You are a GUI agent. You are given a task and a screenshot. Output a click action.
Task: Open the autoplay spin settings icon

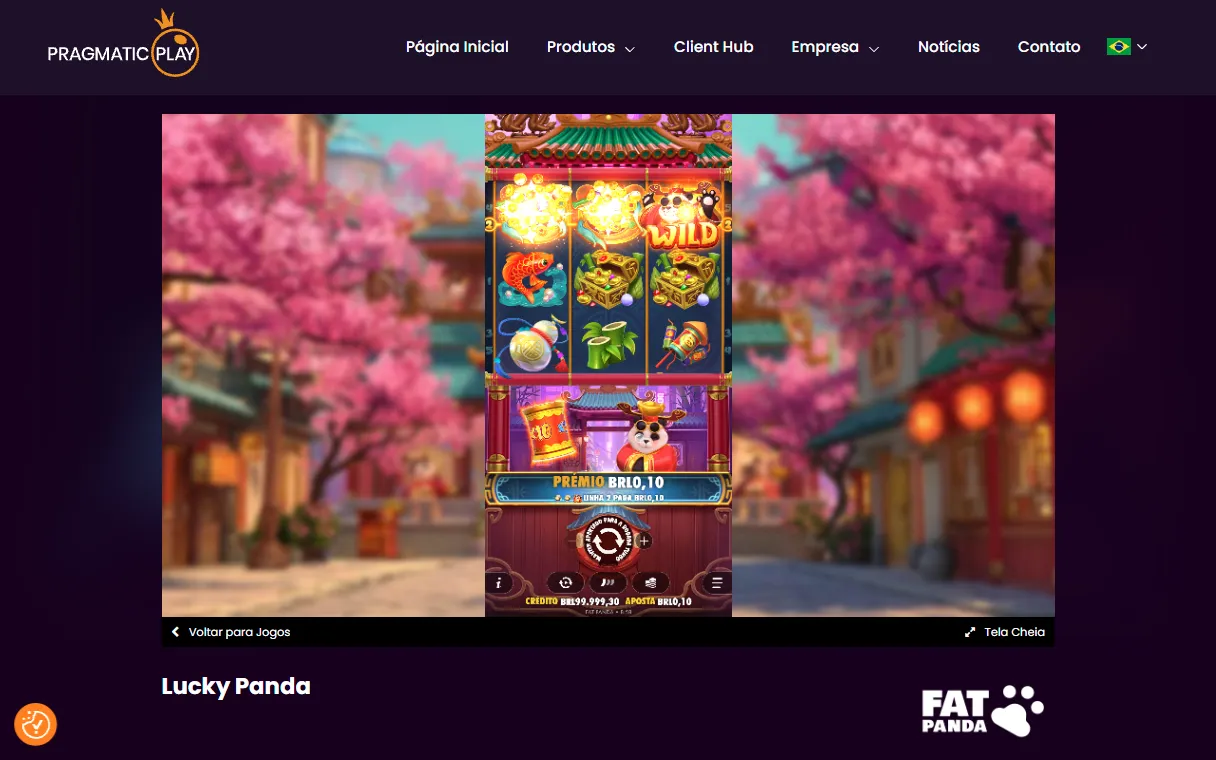click(x=565, y=582)
